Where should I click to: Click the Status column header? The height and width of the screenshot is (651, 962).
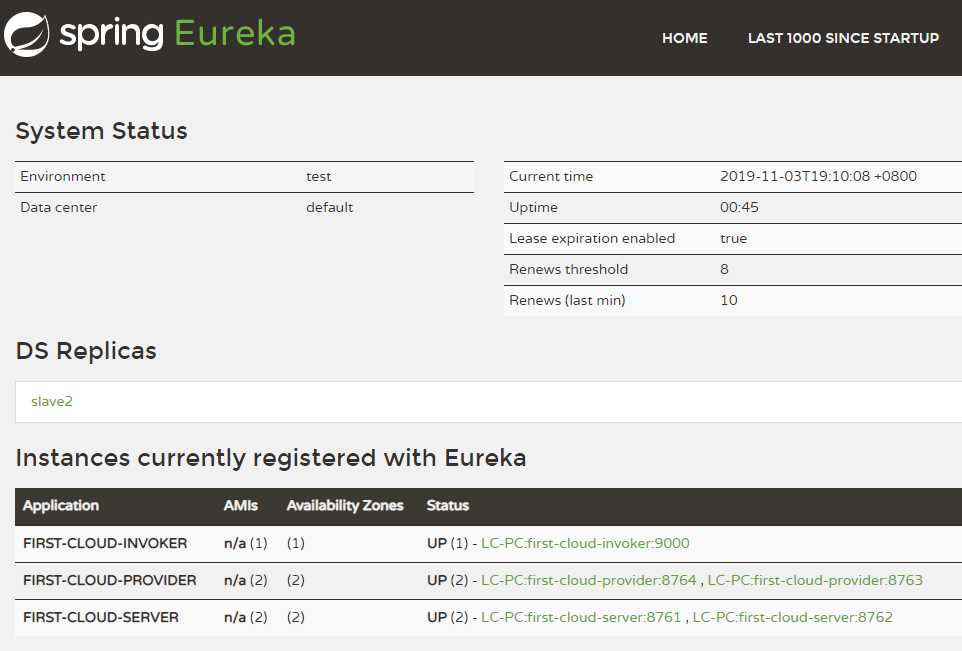[448, 506]
